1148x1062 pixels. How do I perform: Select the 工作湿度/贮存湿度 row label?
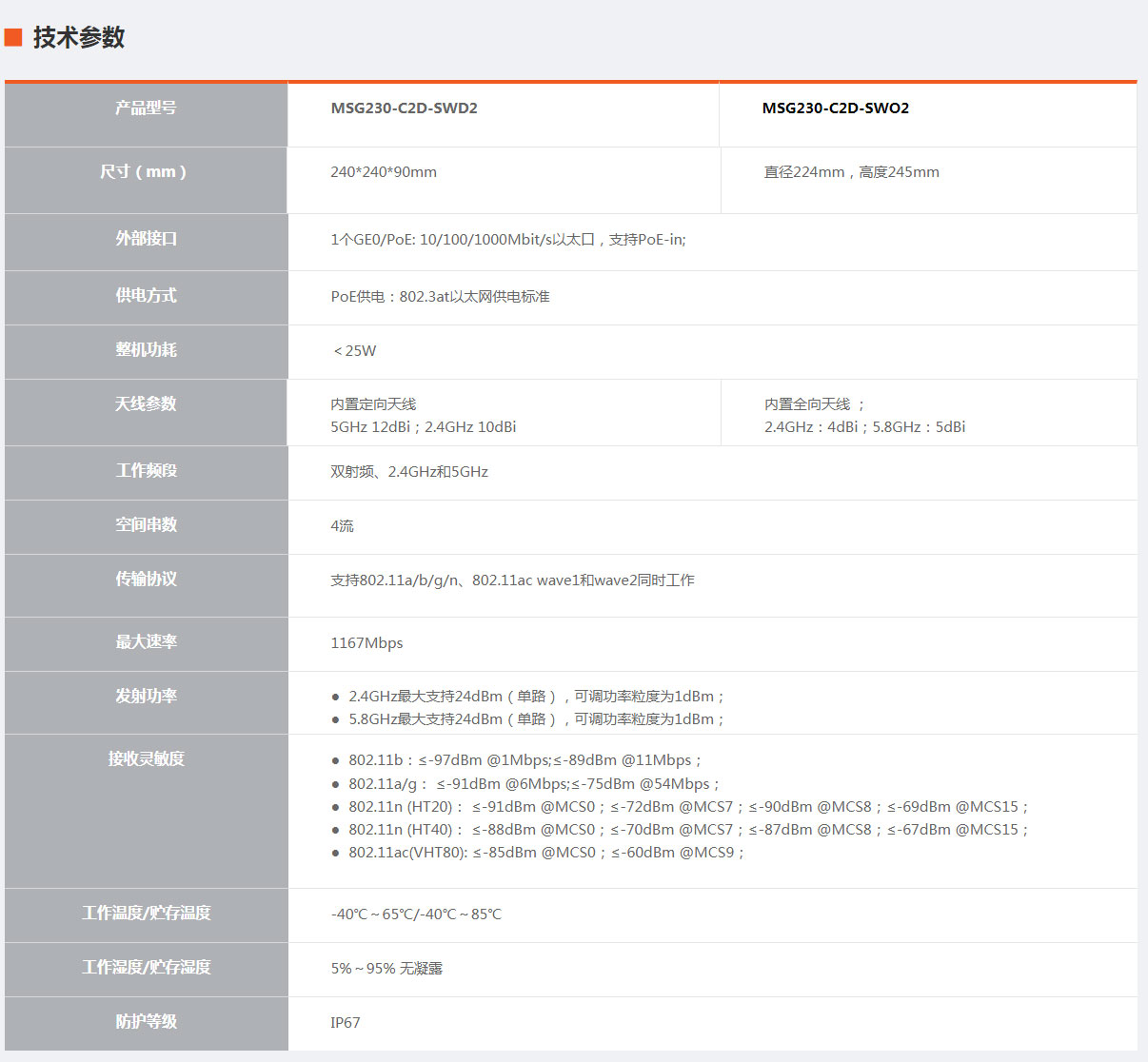point(146,968)
